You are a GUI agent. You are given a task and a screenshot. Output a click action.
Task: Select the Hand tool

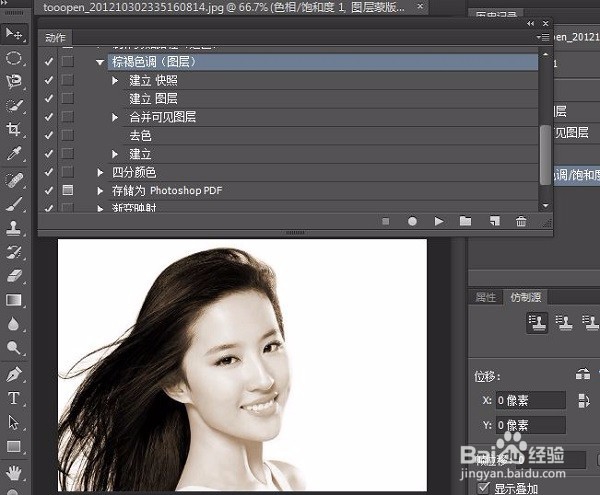point(14,473)
